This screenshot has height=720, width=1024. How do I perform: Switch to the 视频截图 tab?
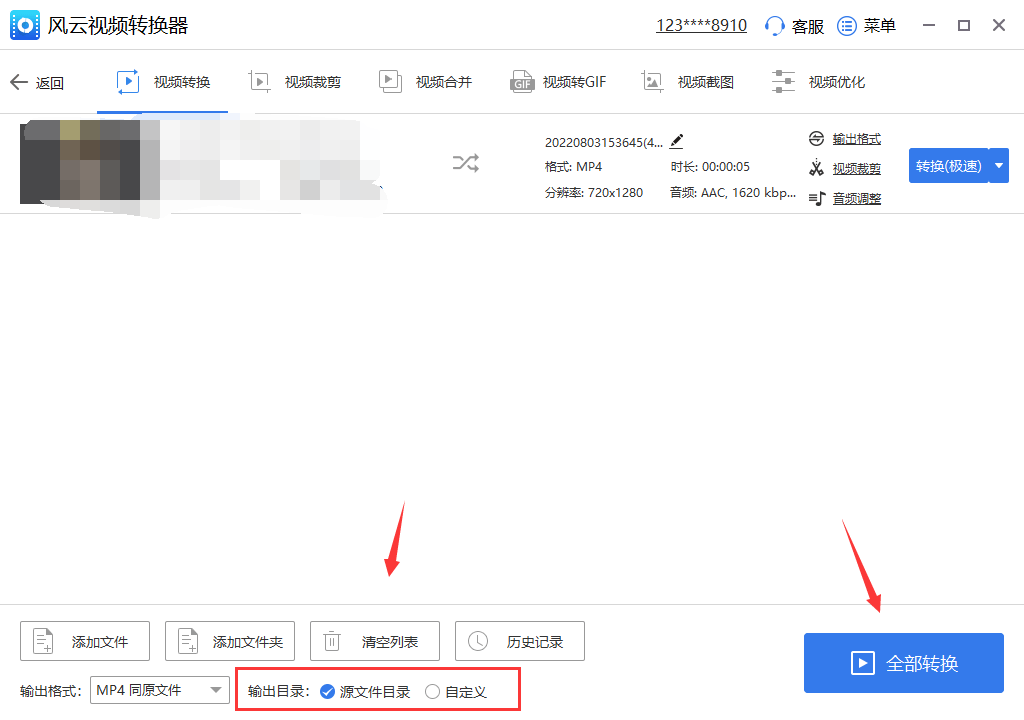coord(687,82)
